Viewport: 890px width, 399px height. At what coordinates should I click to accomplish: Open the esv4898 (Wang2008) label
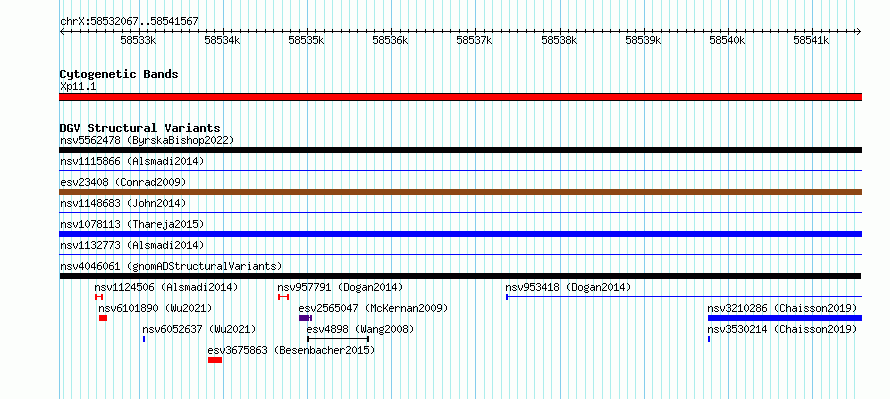[x=360, y=329]
